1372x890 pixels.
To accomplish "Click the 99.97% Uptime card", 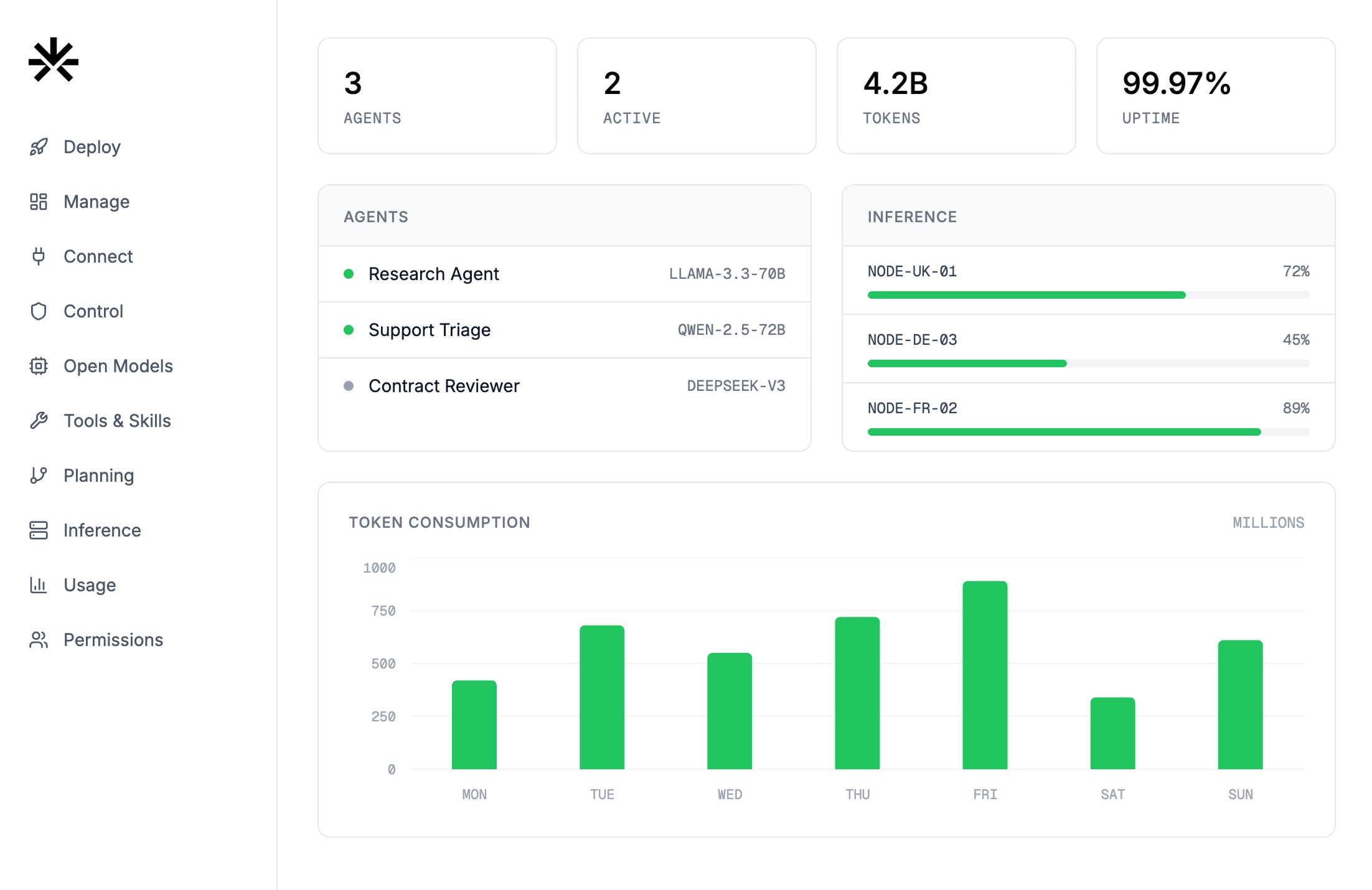I will (1215, 96).
